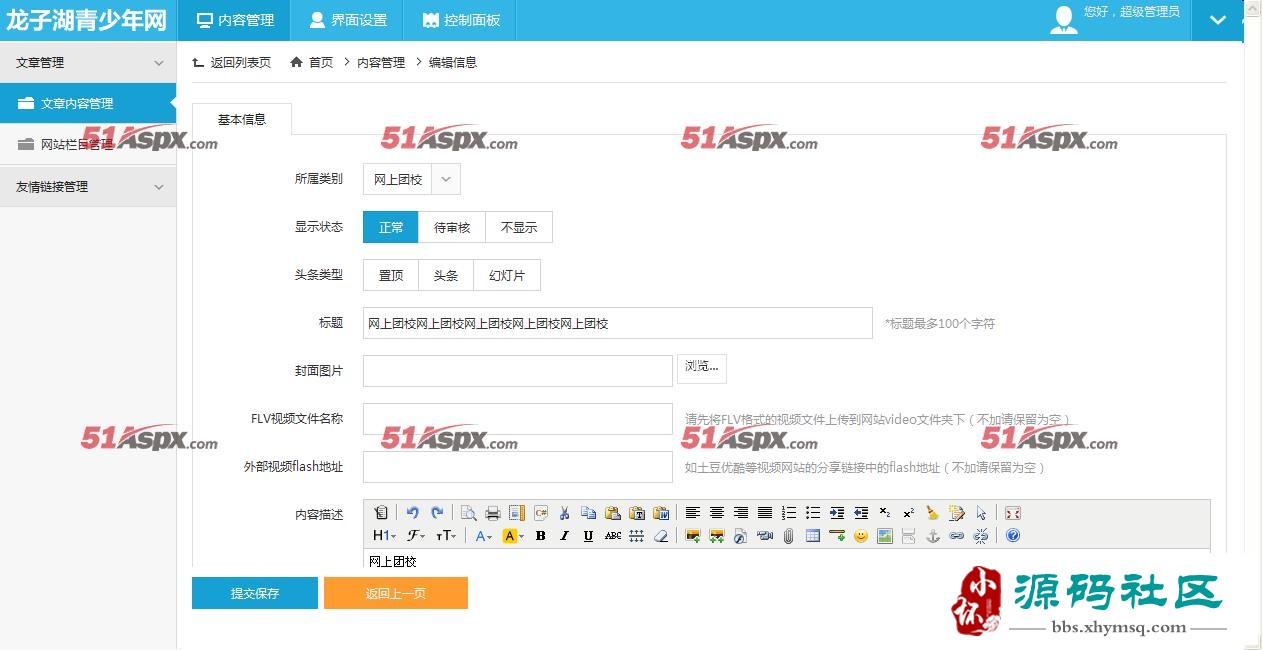The height and width of the screenshot is (650, 1263).
Task: Set display status to 正常
Action: pos(391,227)
